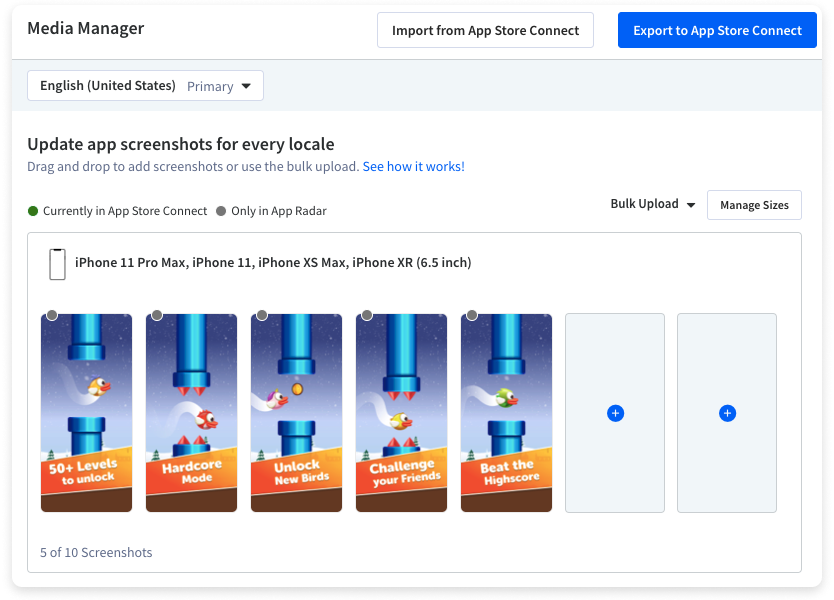
Task: Click the iPhone device icon
Action: [57, 264]
